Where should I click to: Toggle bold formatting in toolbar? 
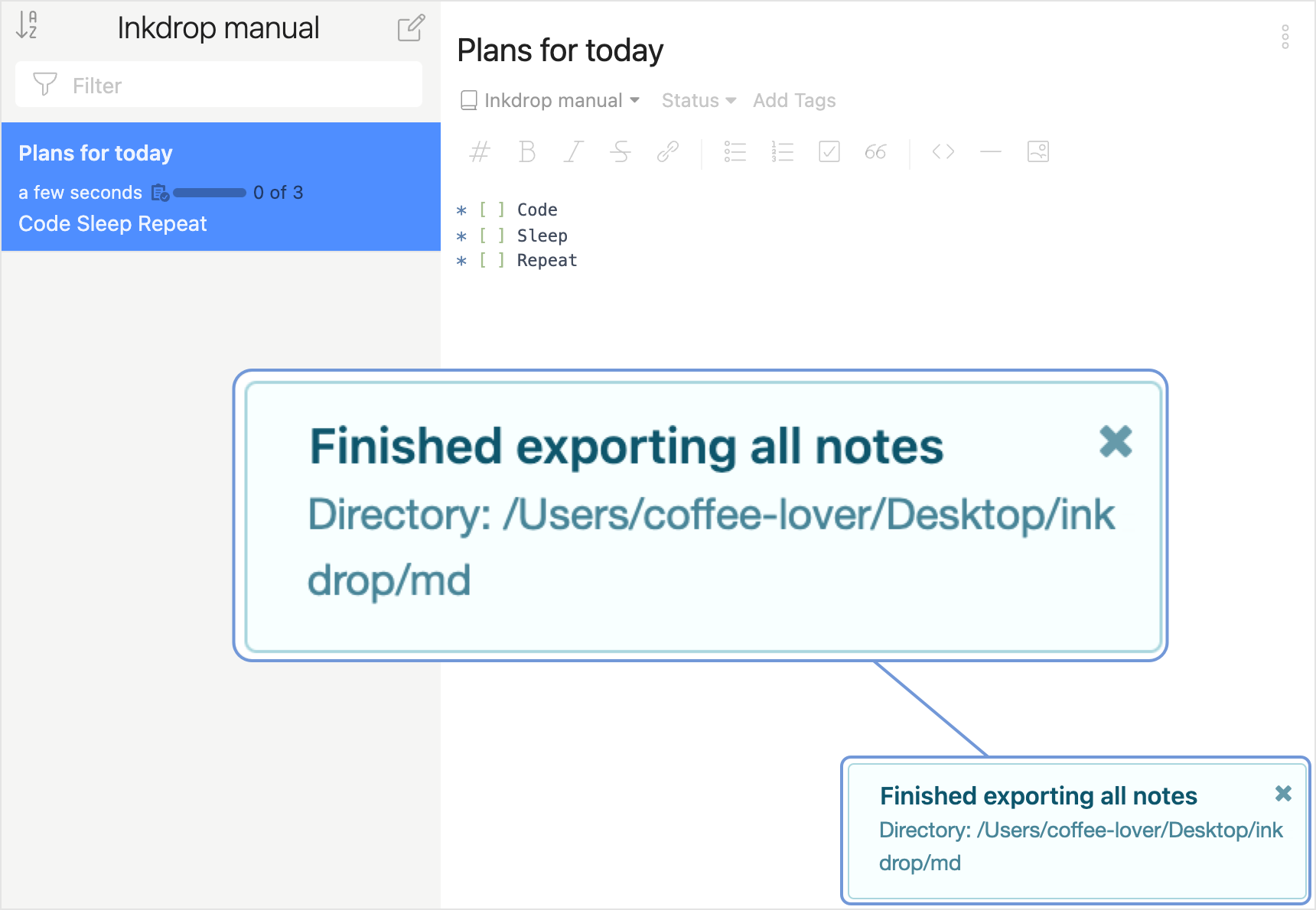click(526, 152)
